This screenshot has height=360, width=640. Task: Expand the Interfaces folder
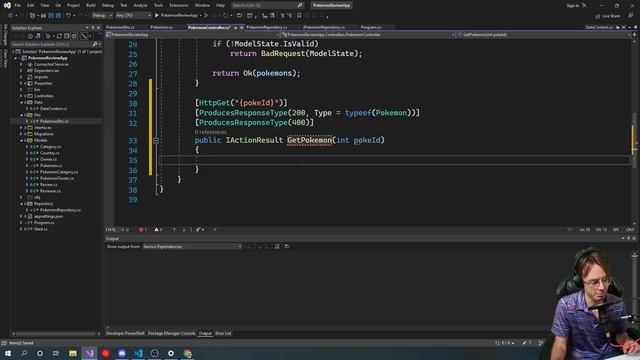point(21,128)
